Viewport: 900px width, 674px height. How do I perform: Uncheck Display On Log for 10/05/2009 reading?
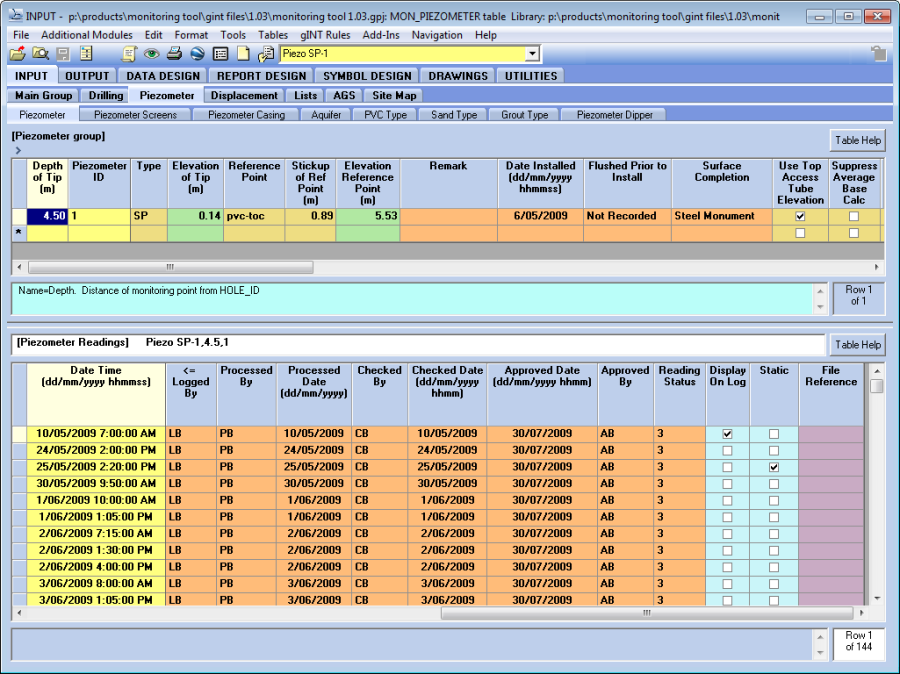click(727, 434)
